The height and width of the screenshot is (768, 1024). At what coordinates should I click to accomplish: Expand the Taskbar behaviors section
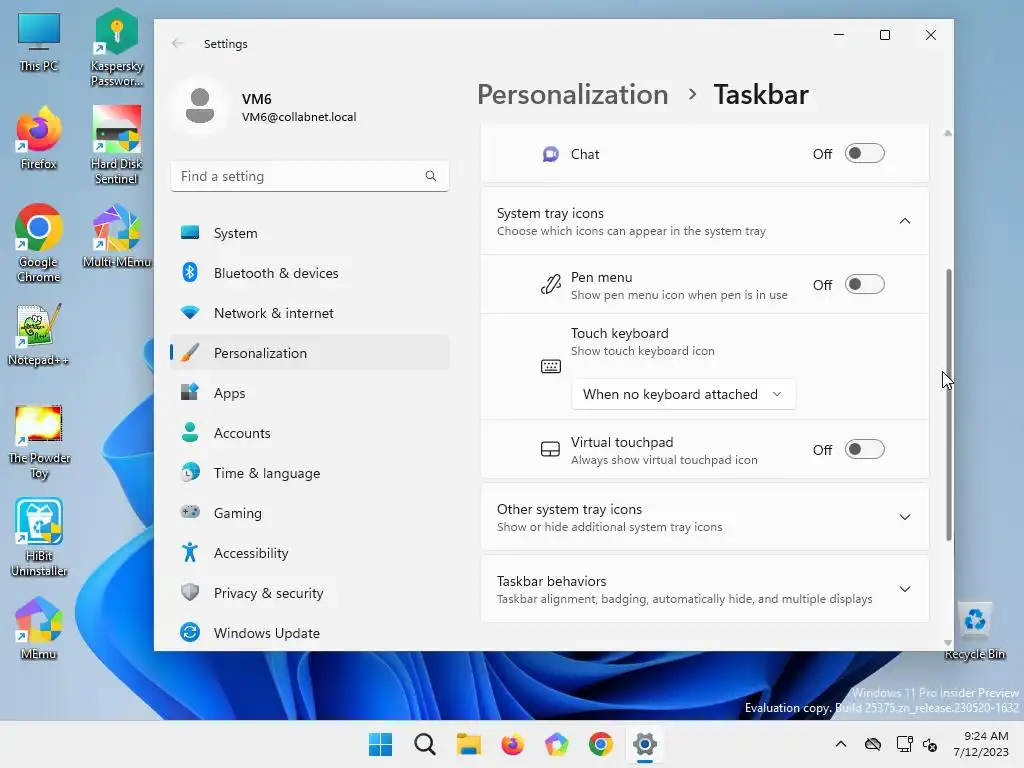point(904,589)
